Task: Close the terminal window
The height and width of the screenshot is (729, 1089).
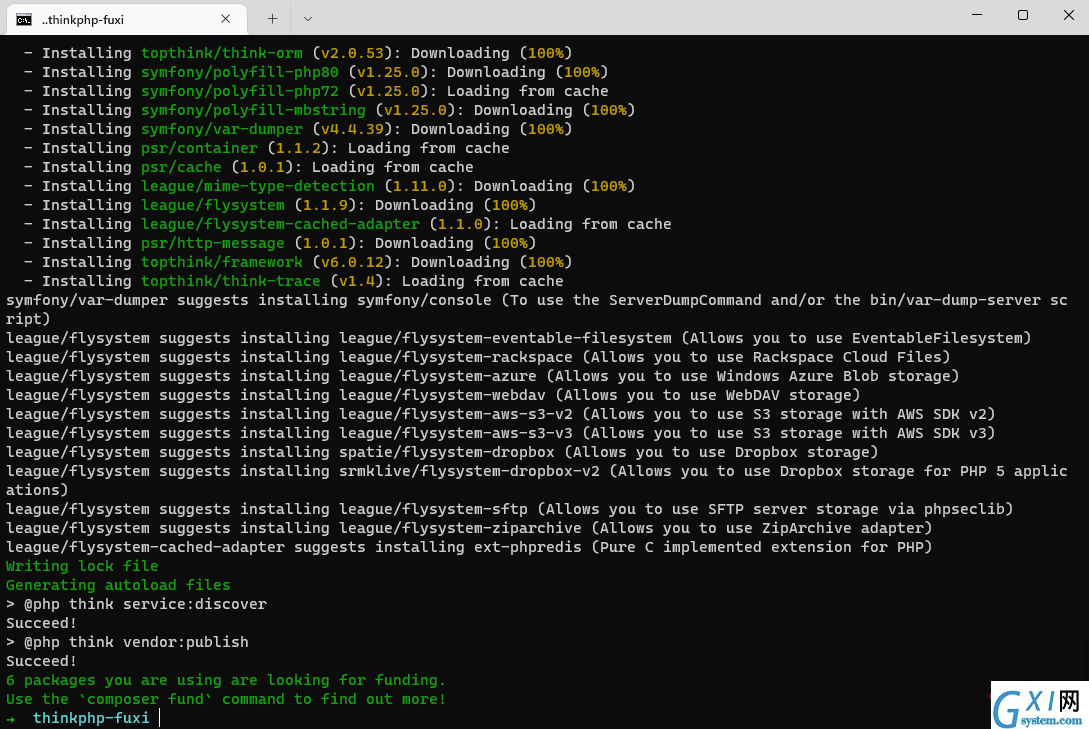Action: (1068, 15)
